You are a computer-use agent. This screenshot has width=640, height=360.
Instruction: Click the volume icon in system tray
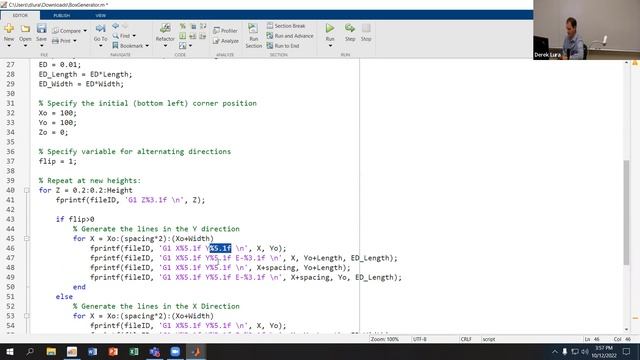click(x=584, y=351)
